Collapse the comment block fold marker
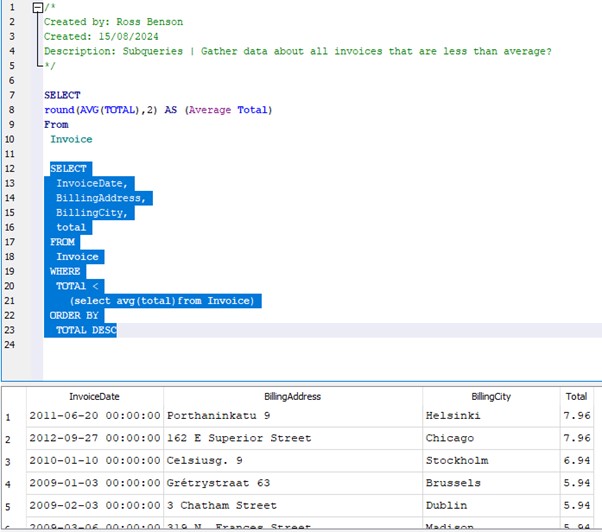Viewport: 602px width, 532px height. pos(38,7)
